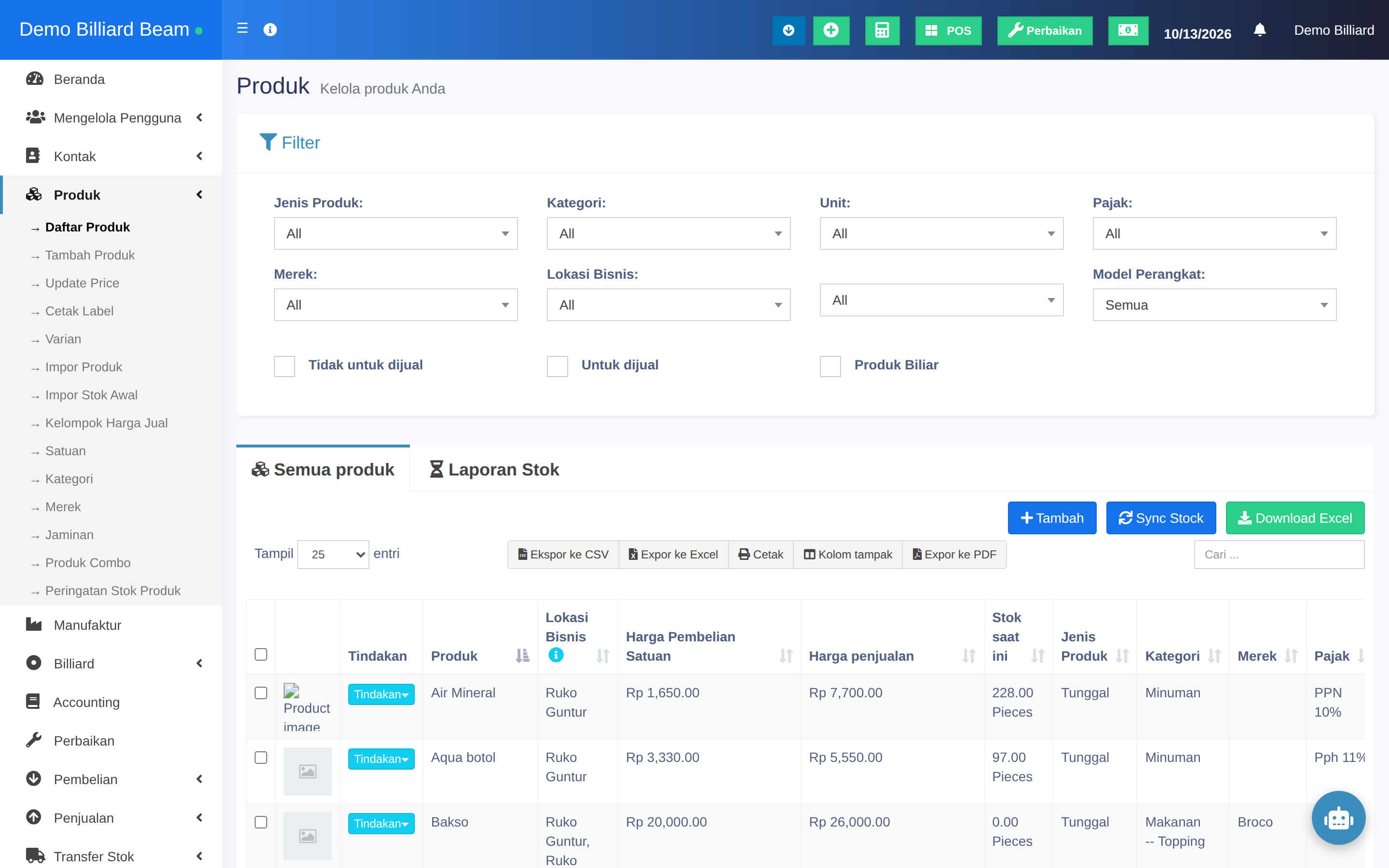This screenshot has width=1389, height=868.
Task: Click the green plus circle header icon
Action: [x=831, y=30]
